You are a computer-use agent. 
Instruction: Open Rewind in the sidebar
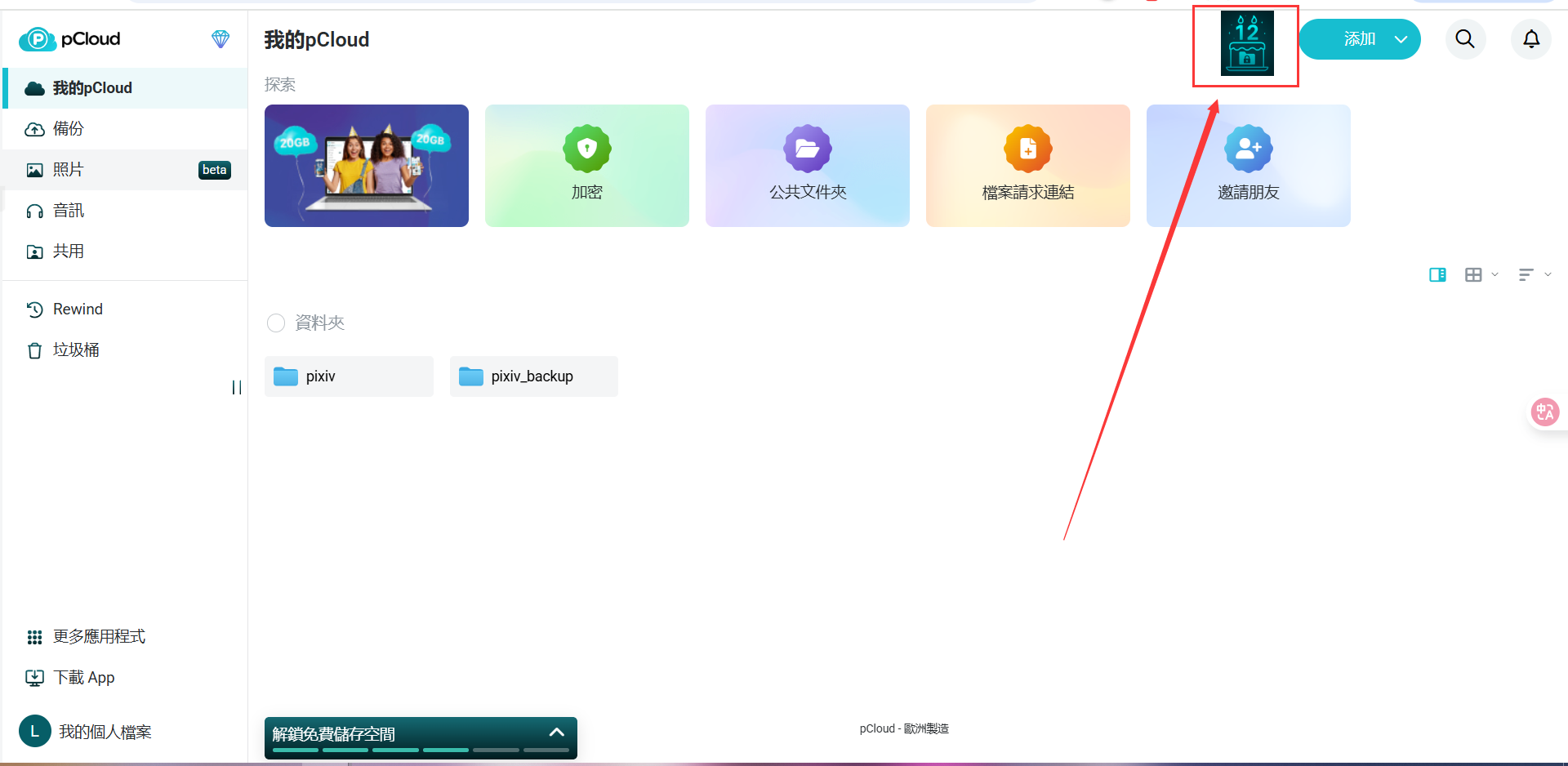pyautogui.click(x=78, y=310)
